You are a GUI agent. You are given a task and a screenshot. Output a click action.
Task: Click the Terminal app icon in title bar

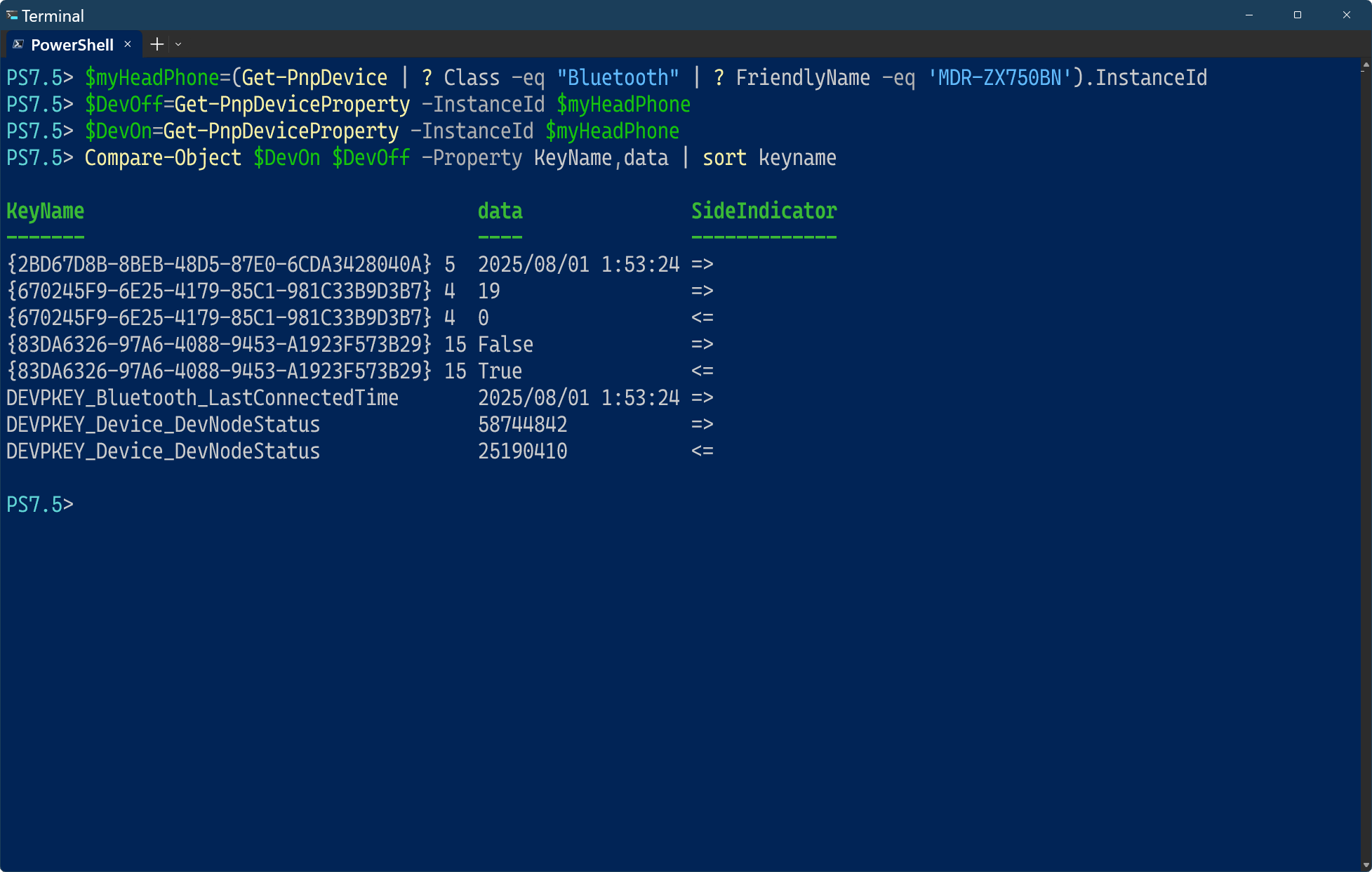[12, 15]
